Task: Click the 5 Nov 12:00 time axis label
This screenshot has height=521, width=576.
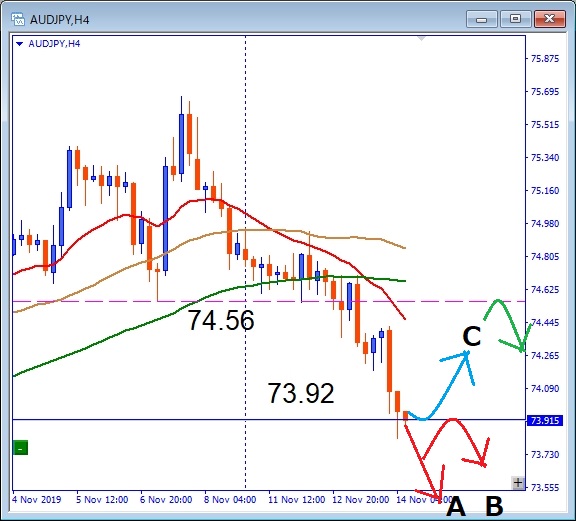Action: 102,500
